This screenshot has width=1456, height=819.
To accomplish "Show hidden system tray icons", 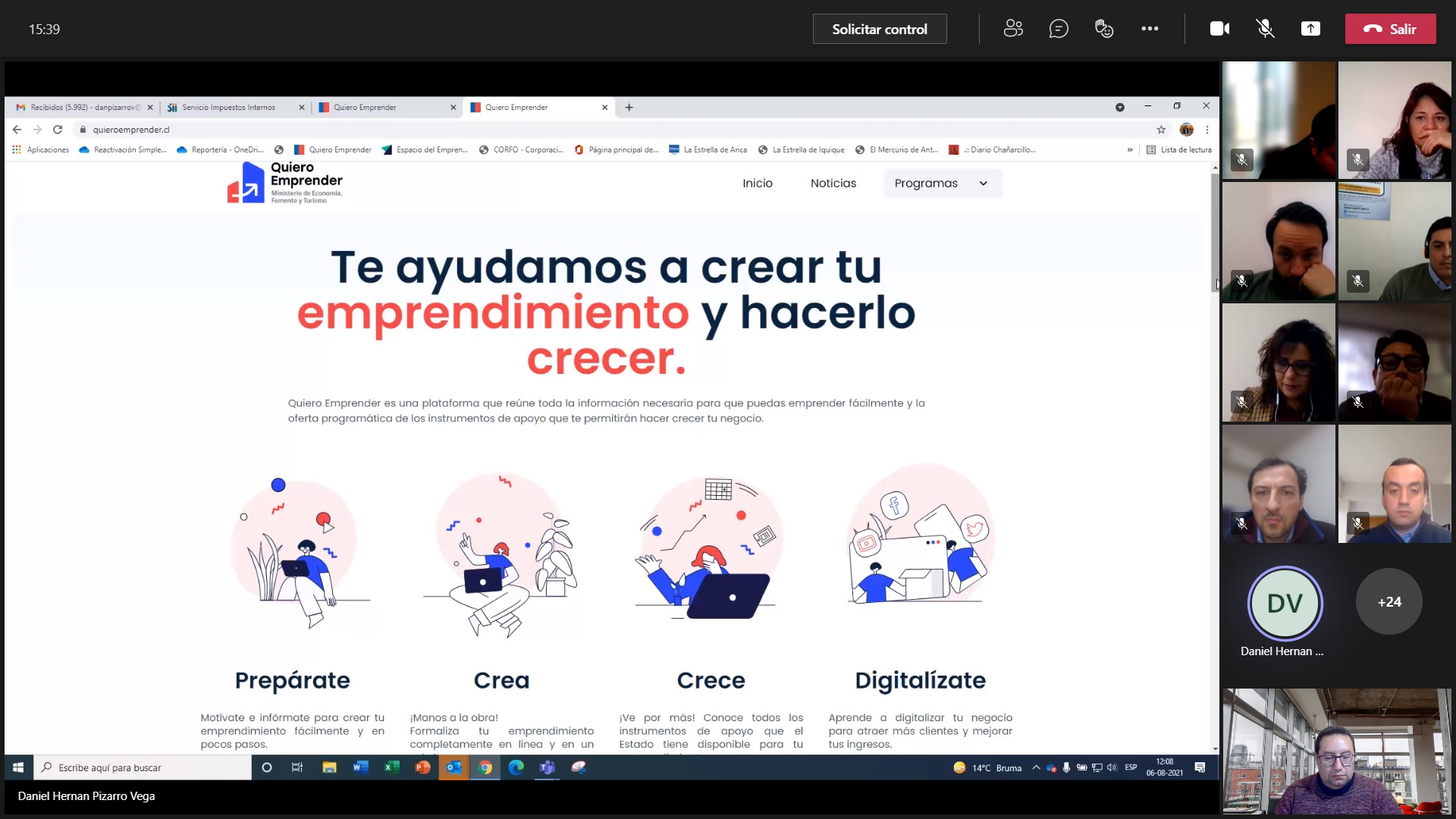I will click(x=1036, y=767).
